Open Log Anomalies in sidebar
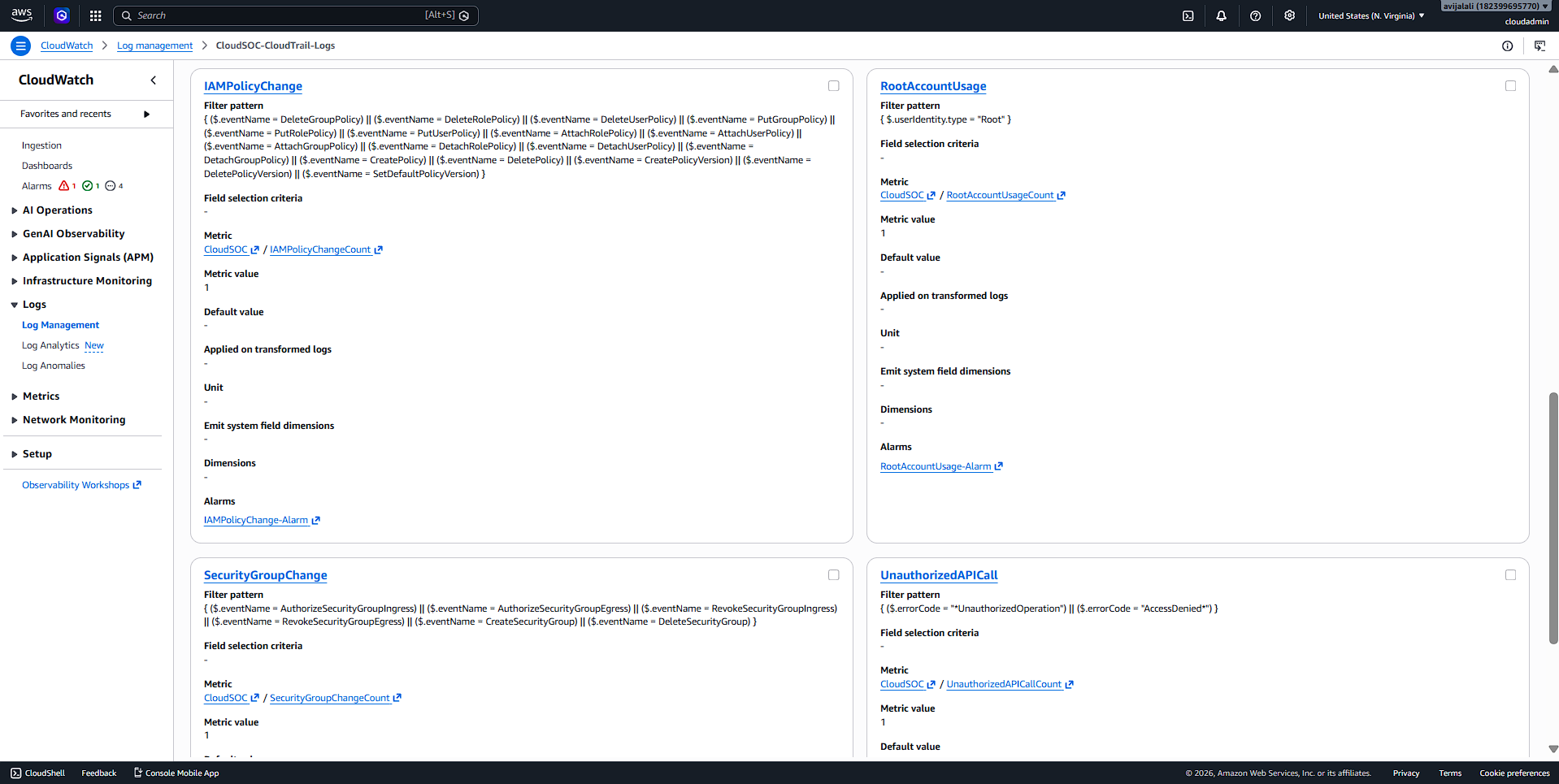Image resolution: width=1559 pixels, height=784 pixels. click(x=54, y=366)
